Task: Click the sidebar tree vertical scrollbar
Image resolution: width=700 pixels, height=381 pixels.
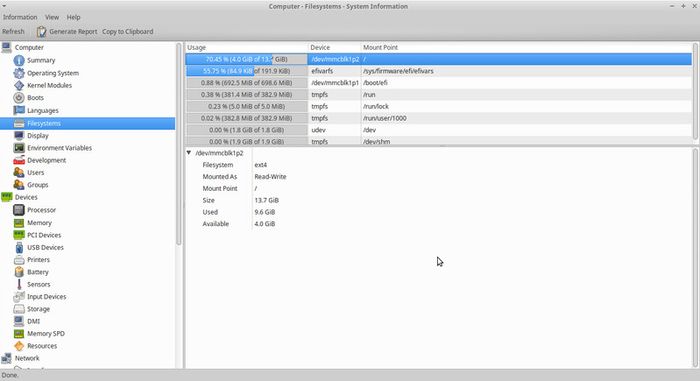Action: tap(179, 144)
